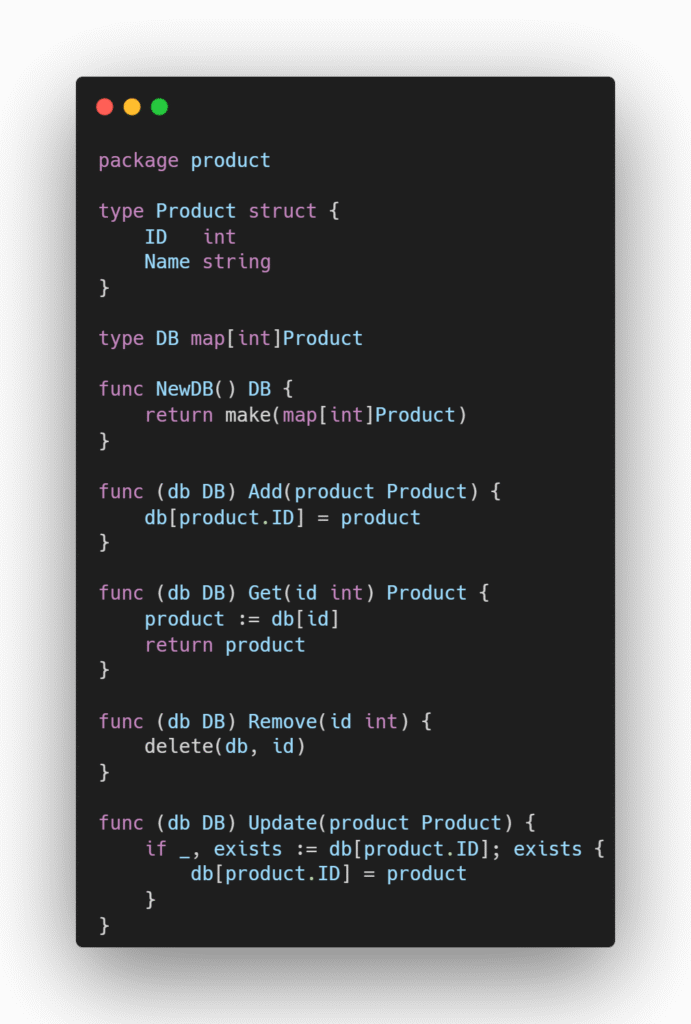Image resolution: width=691 pixels, height=1024 pixels.
Task: Select the 'Add' method name
Action: (265, 491)
